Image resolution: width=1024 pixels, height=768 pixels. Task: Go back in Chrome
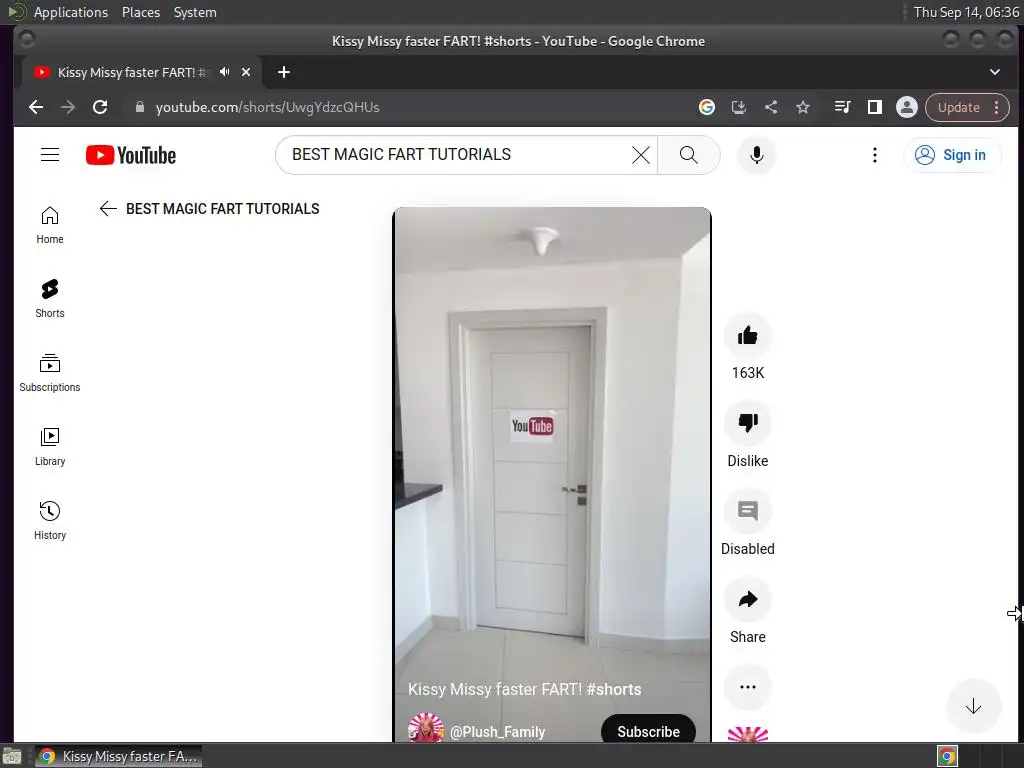pyautogui.click(x=36, y=107)
